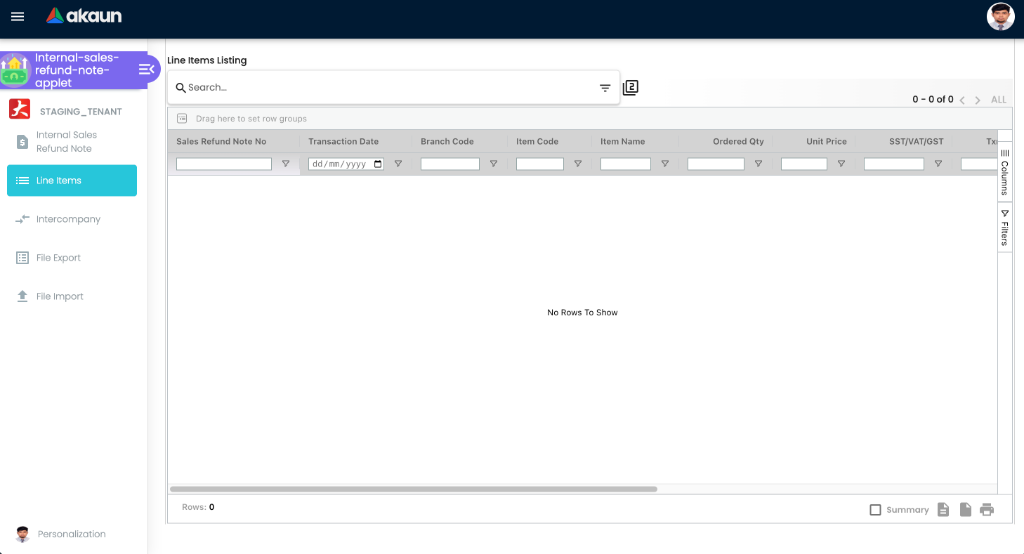Export grid with second file icon
This screenshot has height=554, width=1024.
point(965,510)
